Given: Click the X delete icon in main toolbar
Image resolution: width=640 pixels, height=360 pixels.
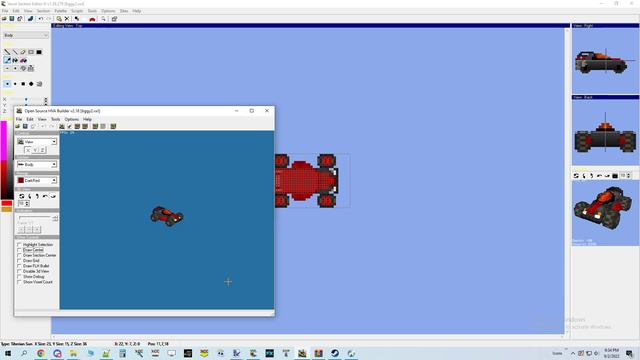Looking at the screenshot, I should pyautogui.click(x=67, y=19).
